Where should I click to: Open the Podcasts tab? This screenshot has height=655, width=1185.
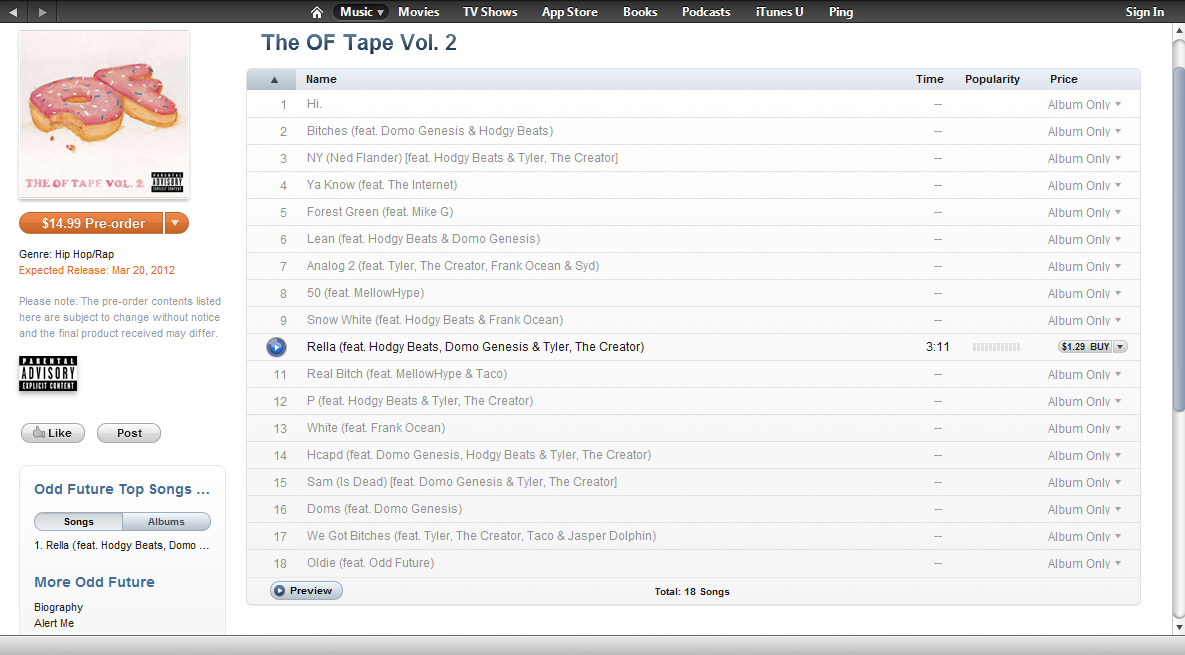coord(706,12)
